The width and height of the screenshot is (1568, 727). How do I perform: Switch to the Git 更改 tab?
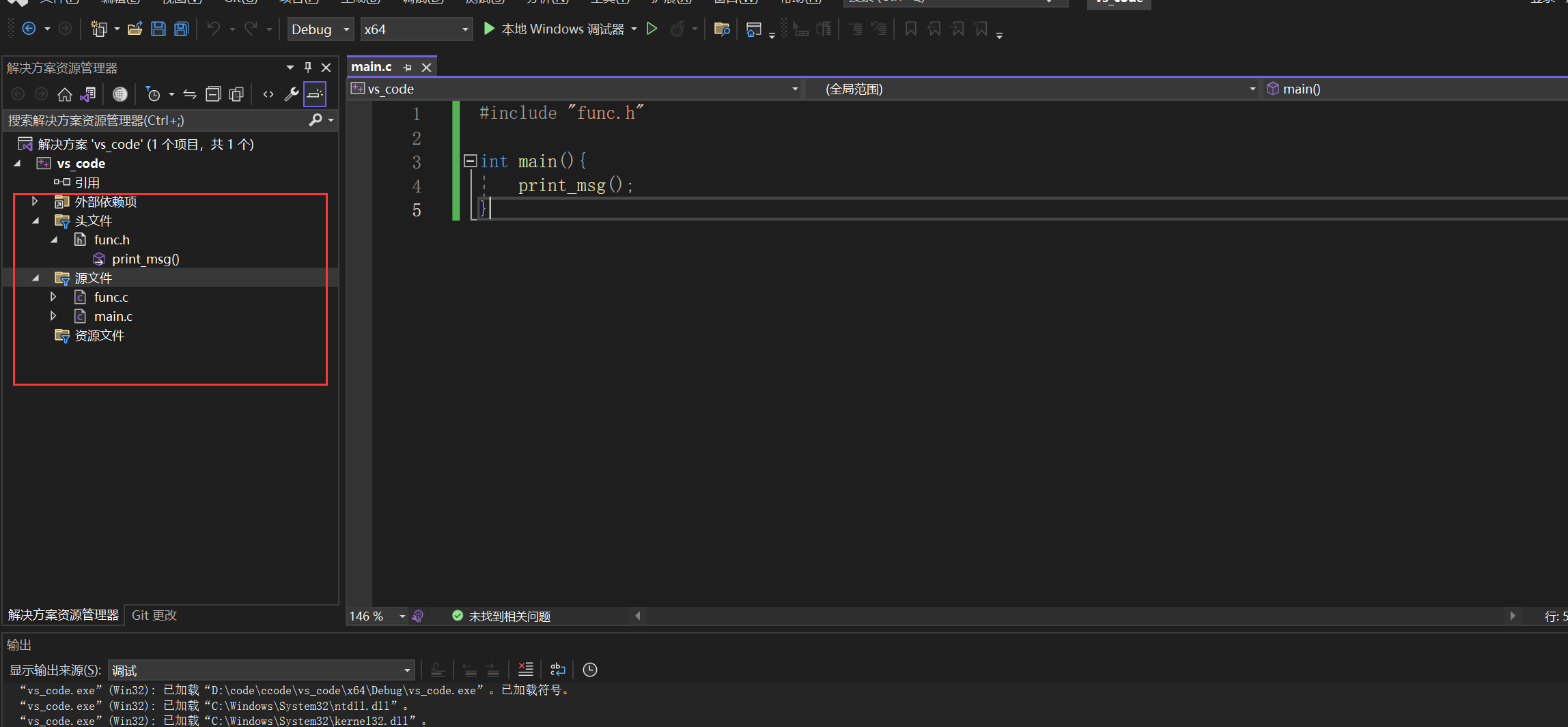click(x=154, y=615)
